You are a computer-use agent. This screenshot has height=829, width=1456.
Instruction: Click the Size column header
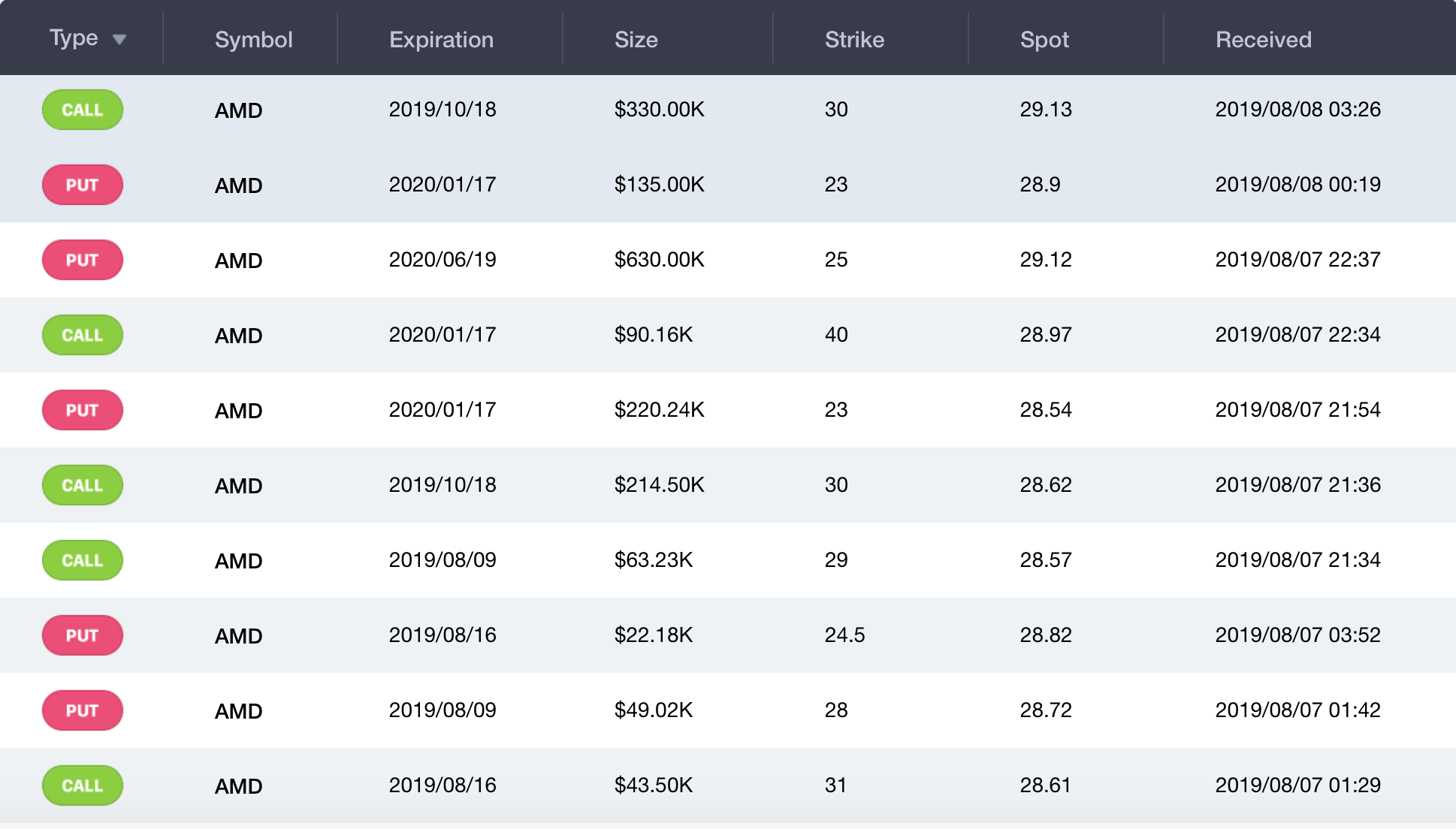coord(636,40)
